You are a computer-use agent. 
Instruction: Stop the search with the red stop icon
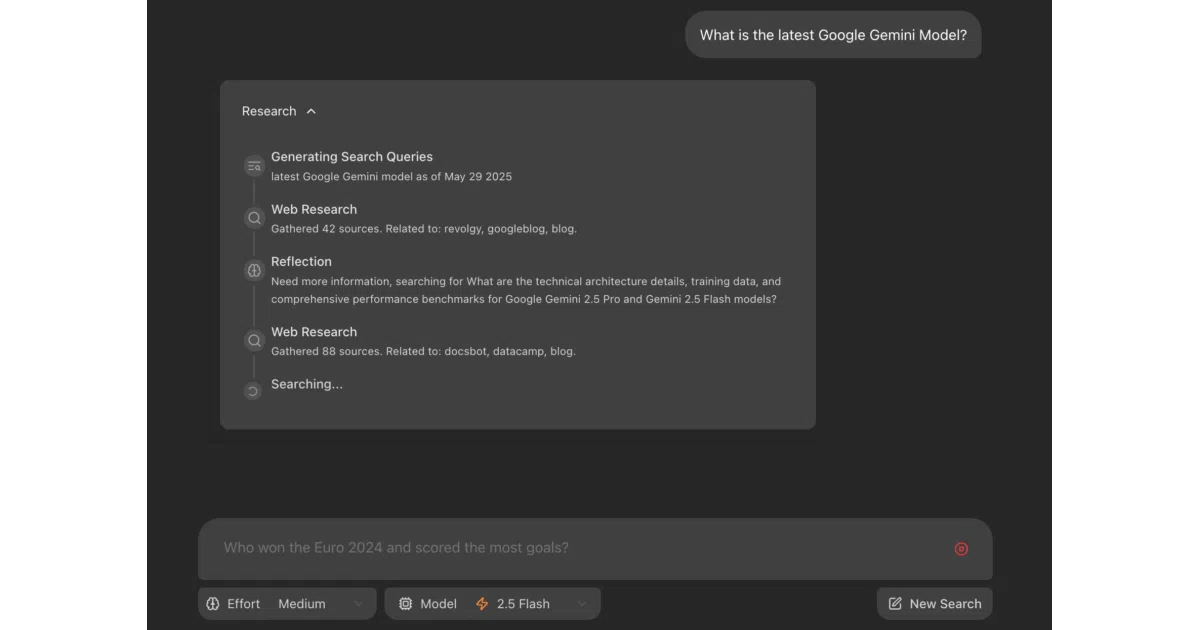pos(961,549)
